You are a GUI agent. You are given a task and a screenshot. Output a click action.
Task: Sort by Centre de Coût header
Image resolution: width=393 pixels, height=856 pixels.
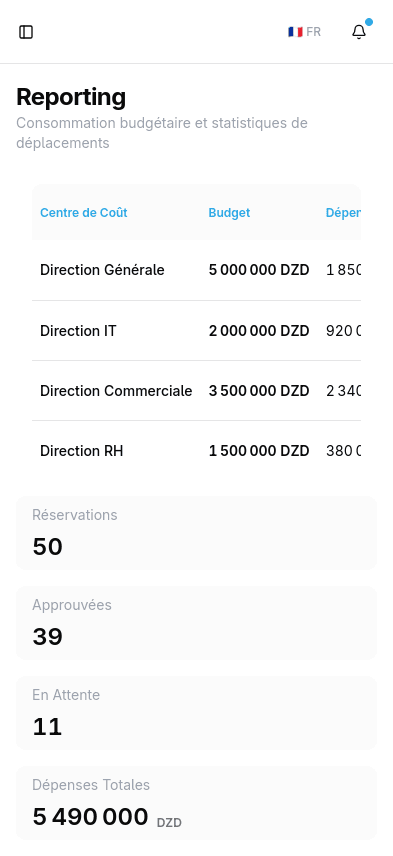(84, 212)
